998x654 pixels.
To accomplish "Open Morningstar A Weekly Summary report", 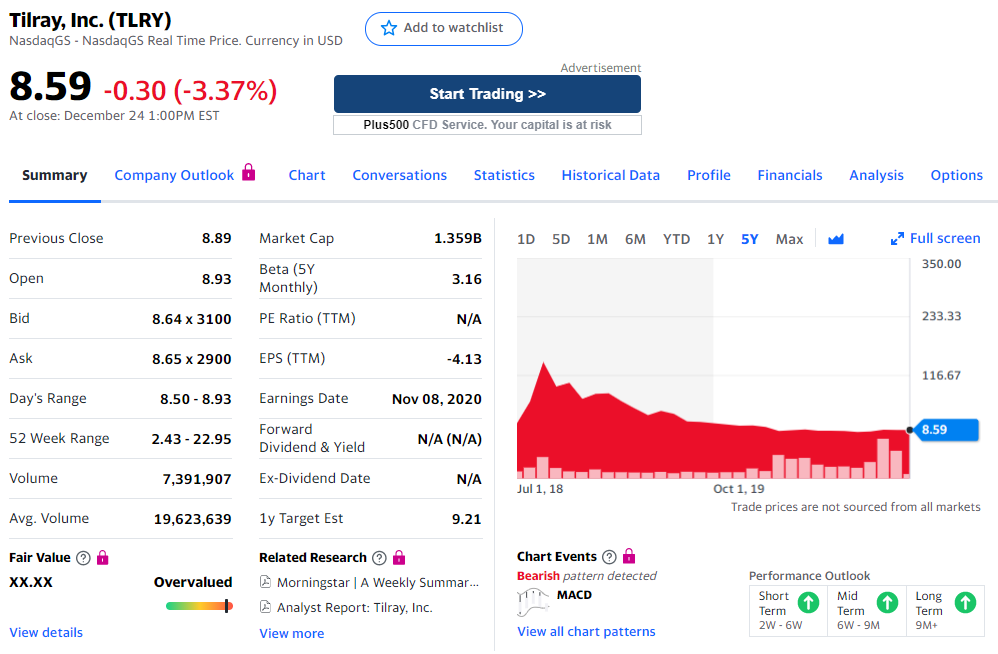I will tap(377, 583).
